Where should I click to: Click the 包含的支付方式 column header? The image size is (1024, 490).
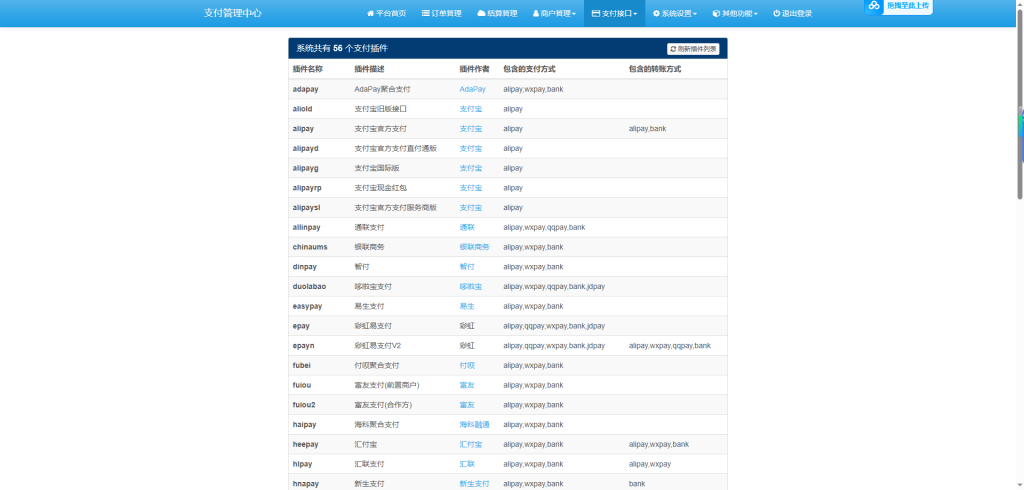click(529, 69)
